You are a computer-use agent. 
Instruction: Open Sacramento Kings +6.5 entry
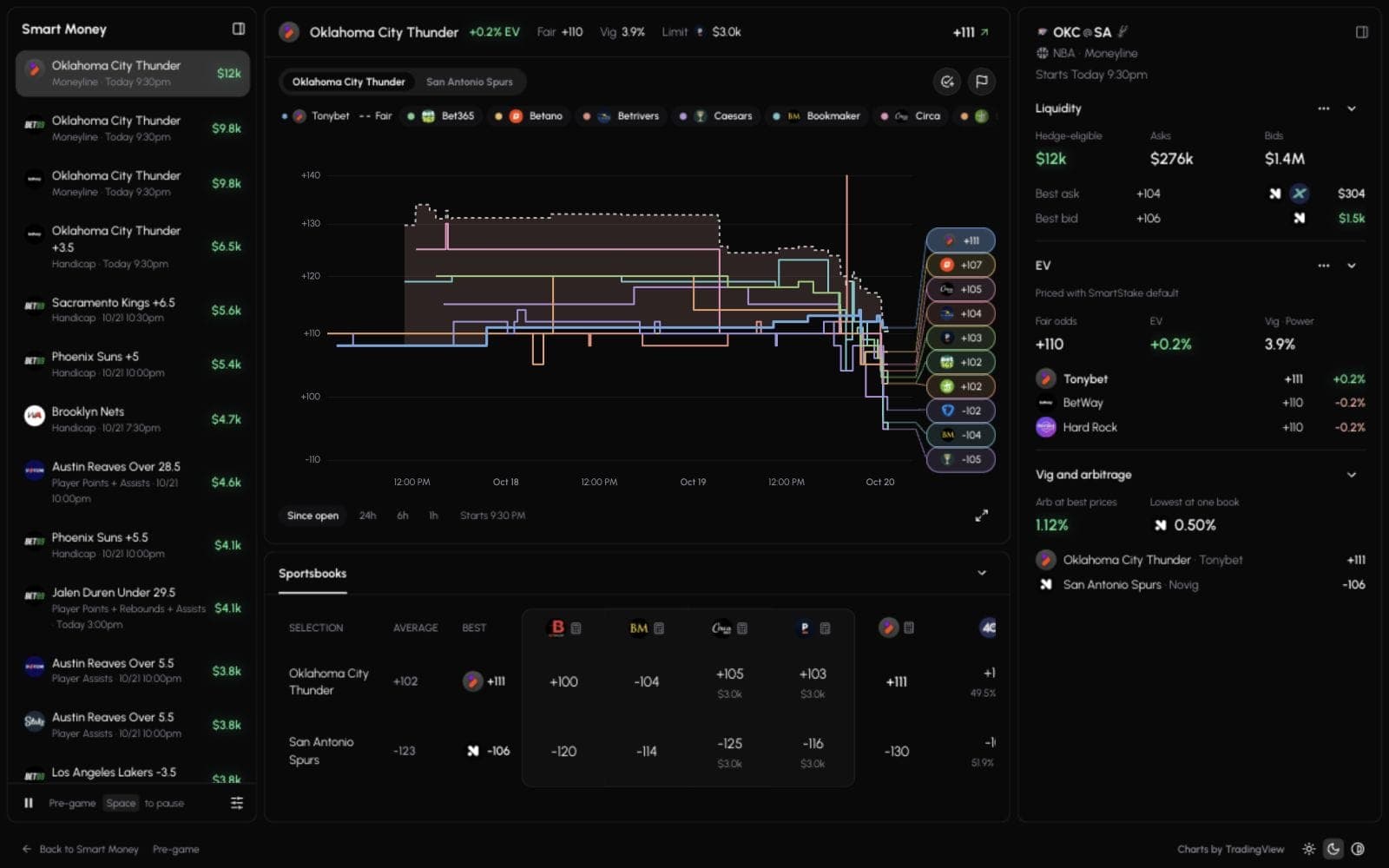click(133, 310)
